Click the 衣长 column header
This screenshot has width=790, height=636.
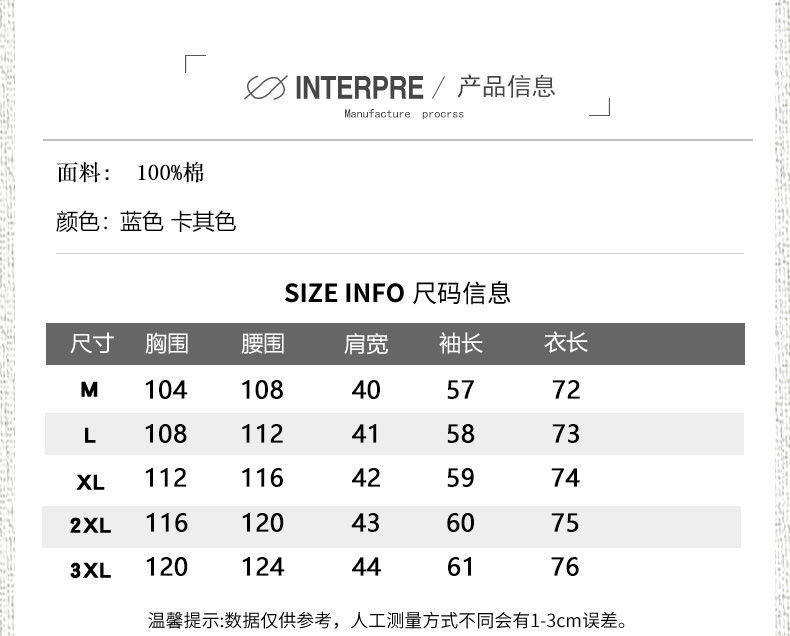(x=565, y=344)
